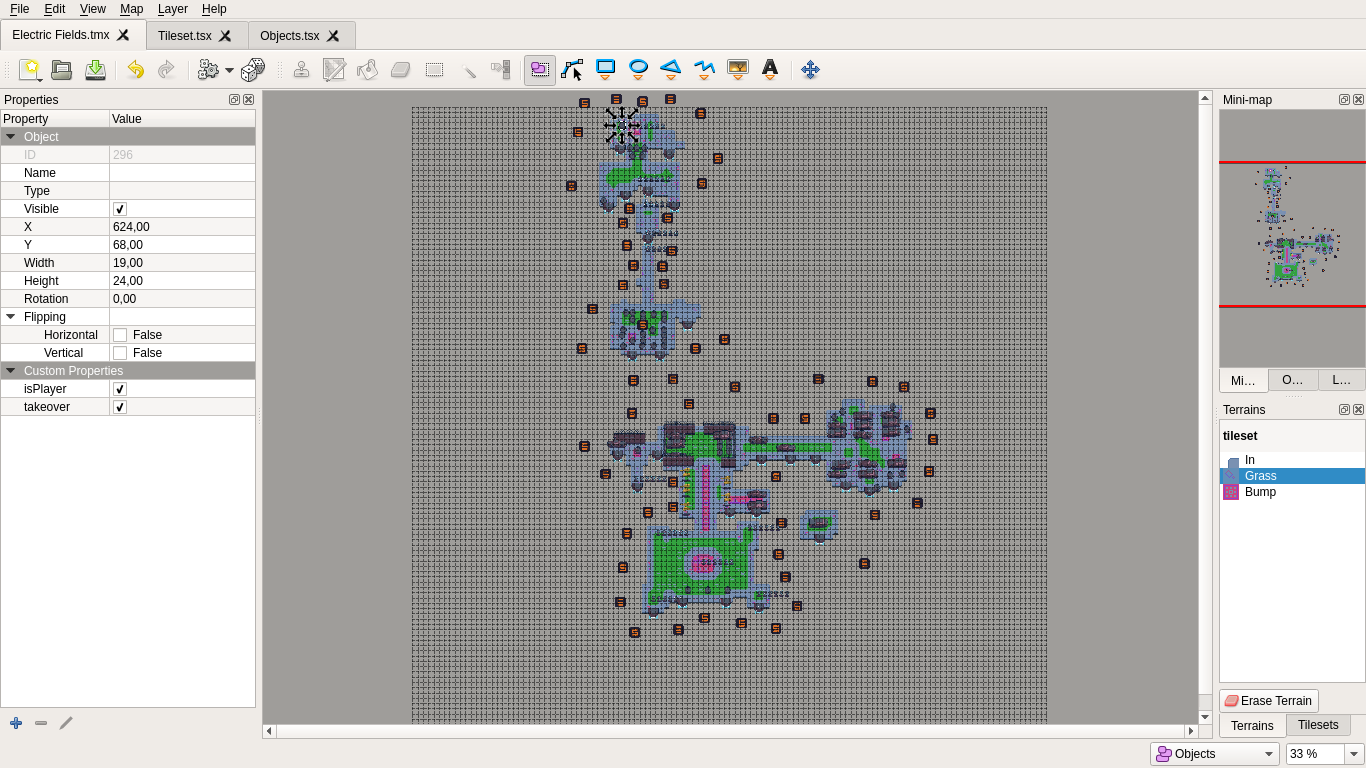Uncheck the takeover property checkbox
Viewport: 1366px width, 768px height.
click(x=120, y=407)
